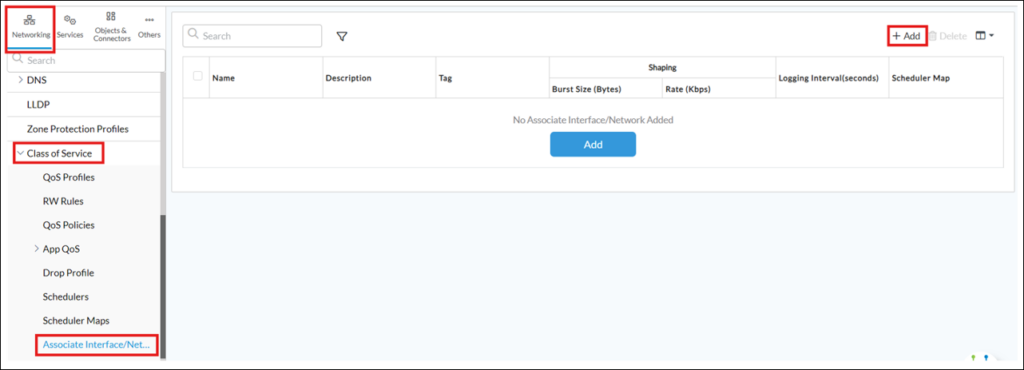Open Objects & Connectors icon
Screen dimensions: 1024x370
(x=112, y=16)
